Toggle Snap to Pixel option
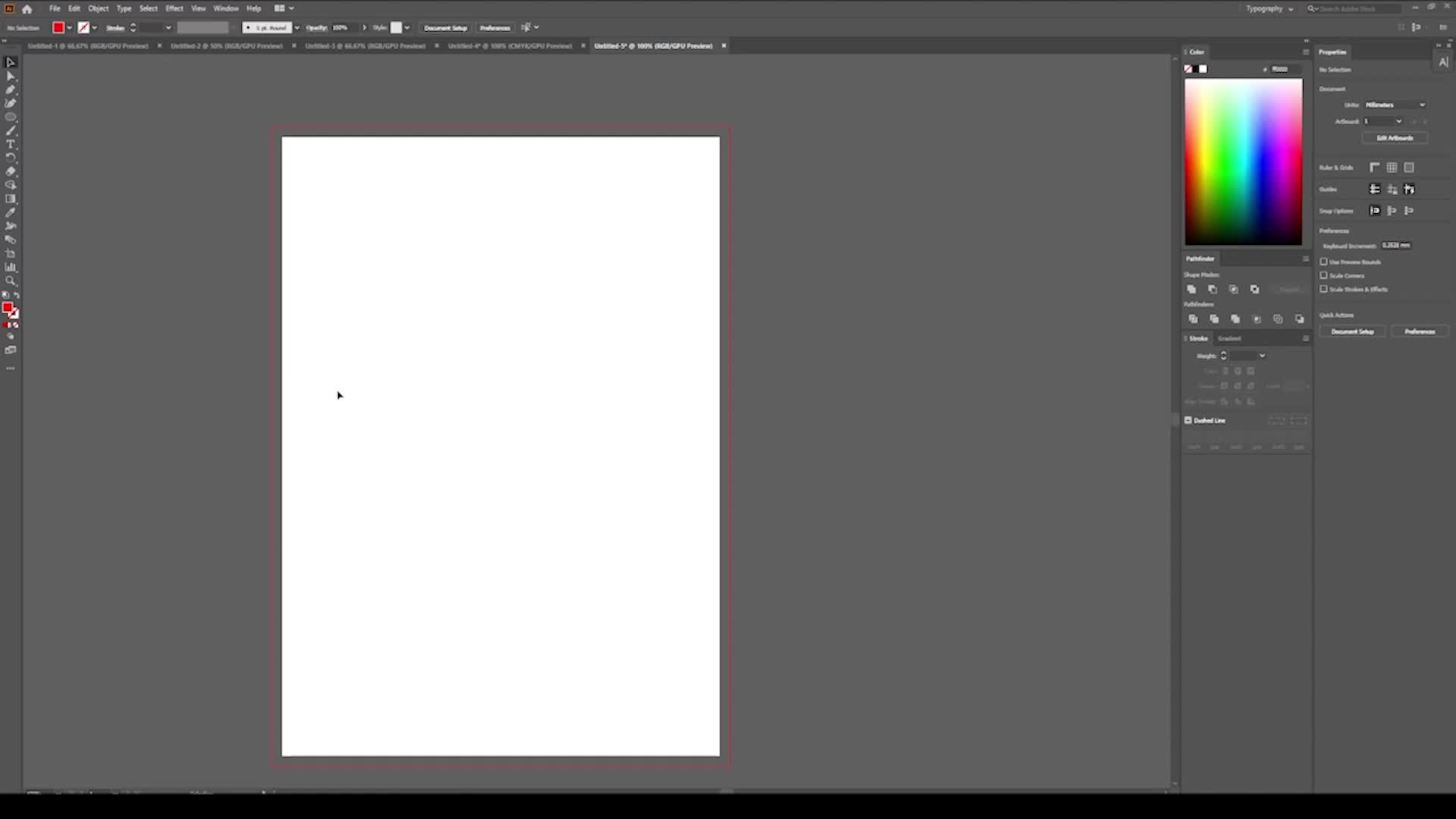Image resolution: width=1456 pixels, height=819 pixels. point(1392,211)
